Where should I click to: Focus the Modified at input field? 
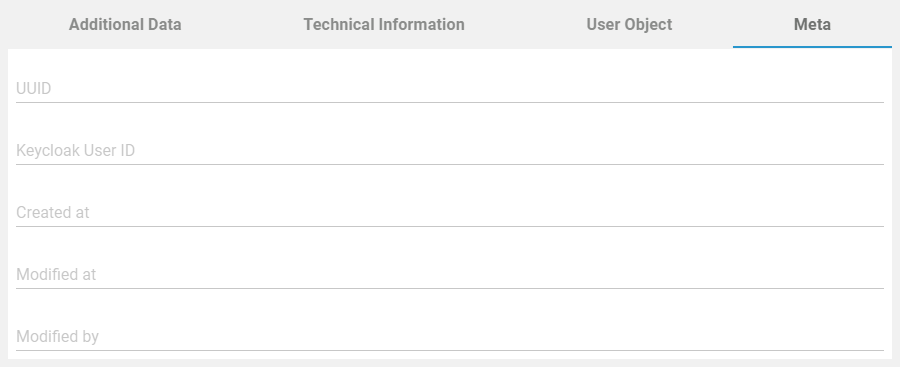[x=450, y=275]
